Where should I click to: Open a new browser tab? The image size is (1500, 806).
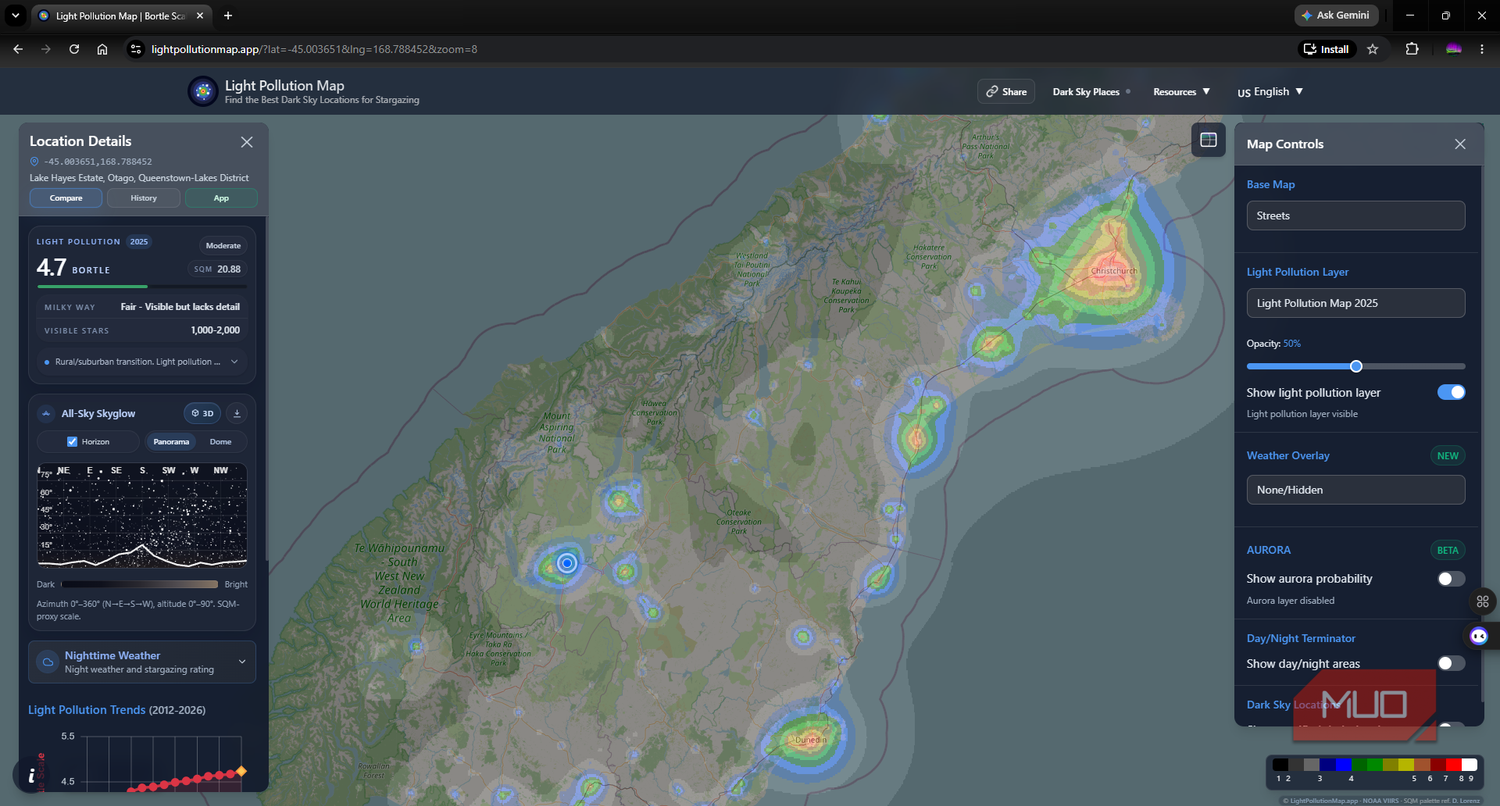point(228,15)
